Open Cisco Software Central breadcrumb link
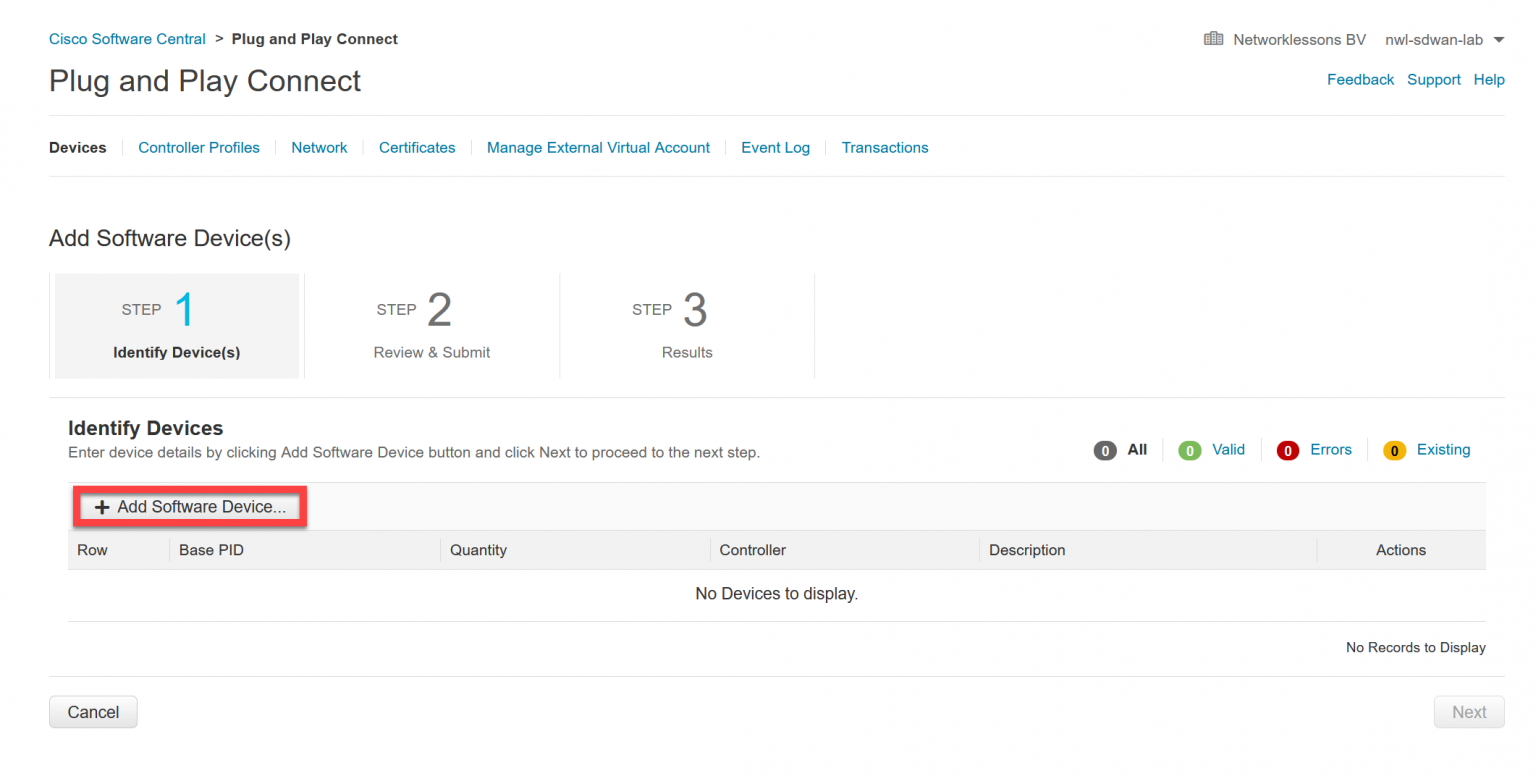 click(127, 38)
